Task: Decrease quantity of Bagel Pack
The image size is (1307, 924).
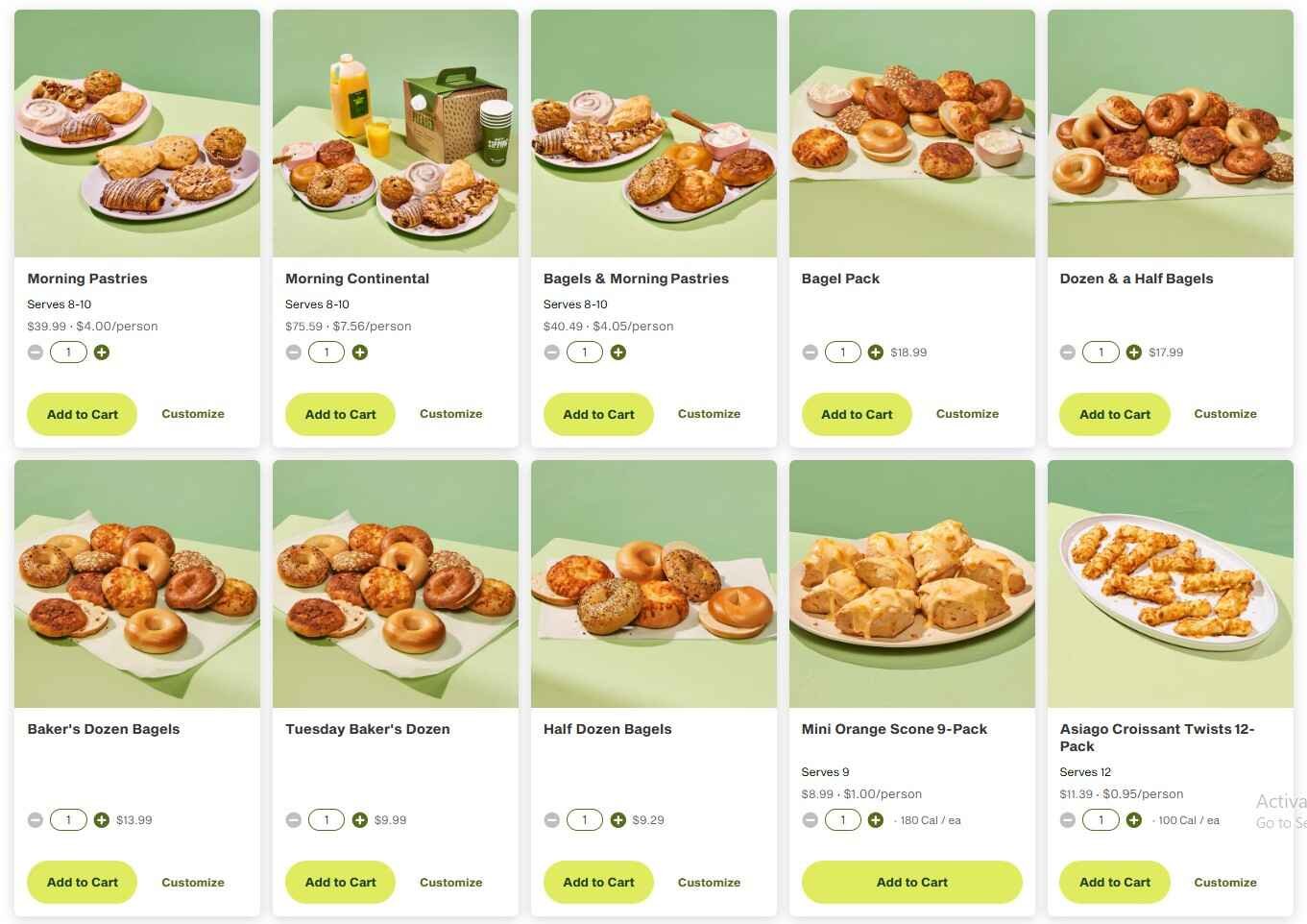Action: [810, 352]
